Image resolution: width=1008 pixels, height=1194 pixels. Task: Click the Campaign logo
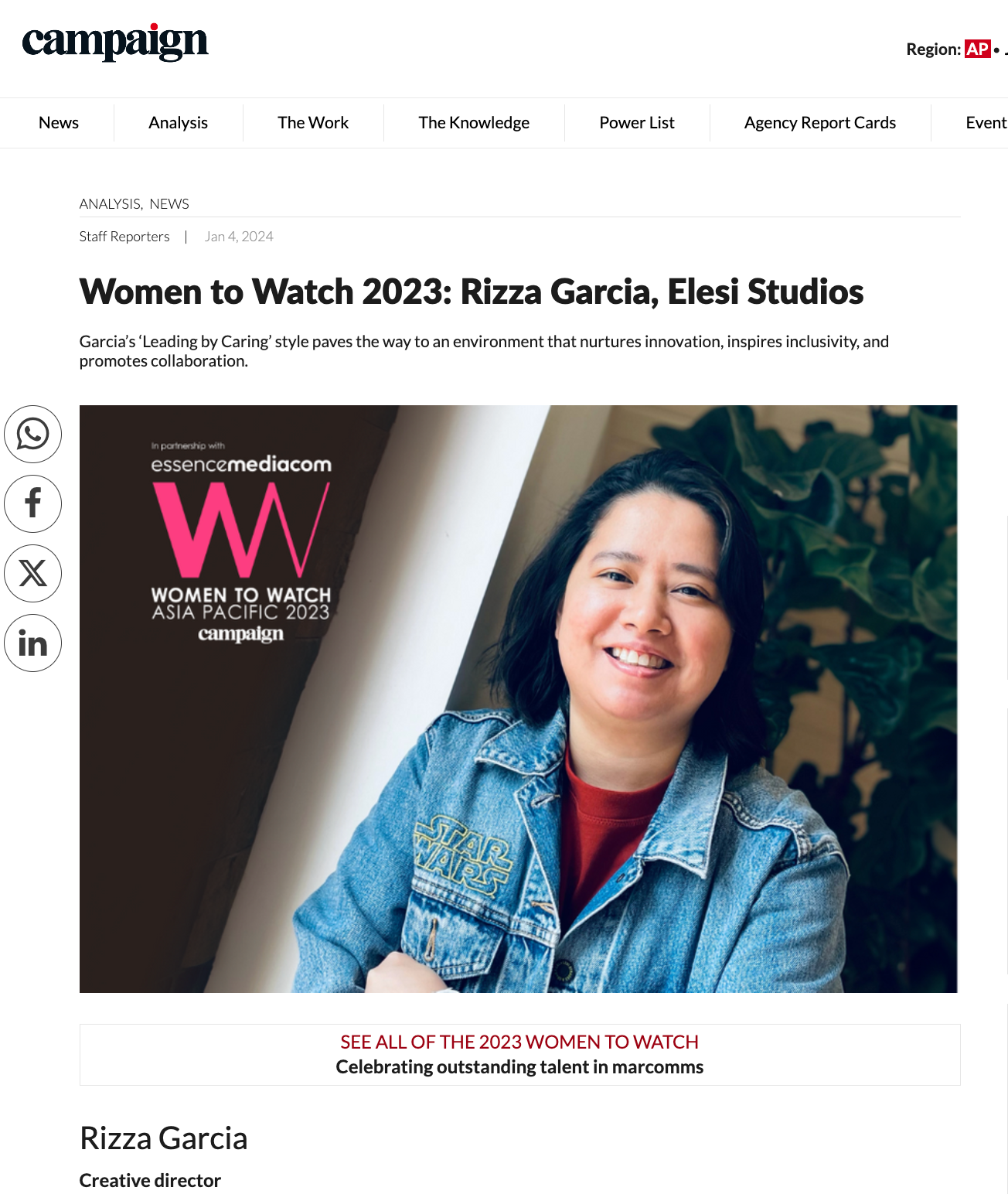tap(115, 42)
